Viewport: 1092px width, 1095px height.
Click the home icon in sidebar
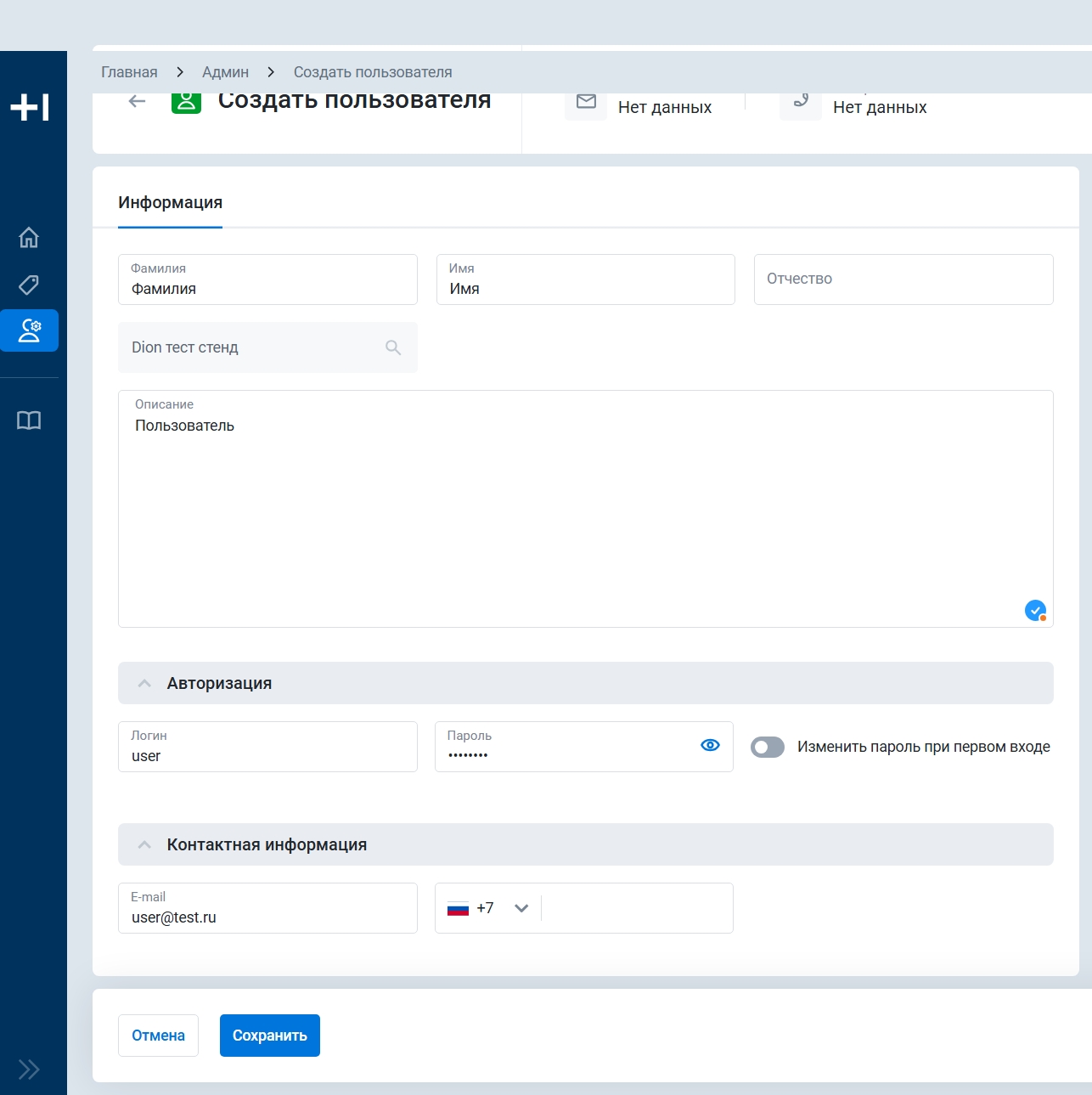point(29,238)
